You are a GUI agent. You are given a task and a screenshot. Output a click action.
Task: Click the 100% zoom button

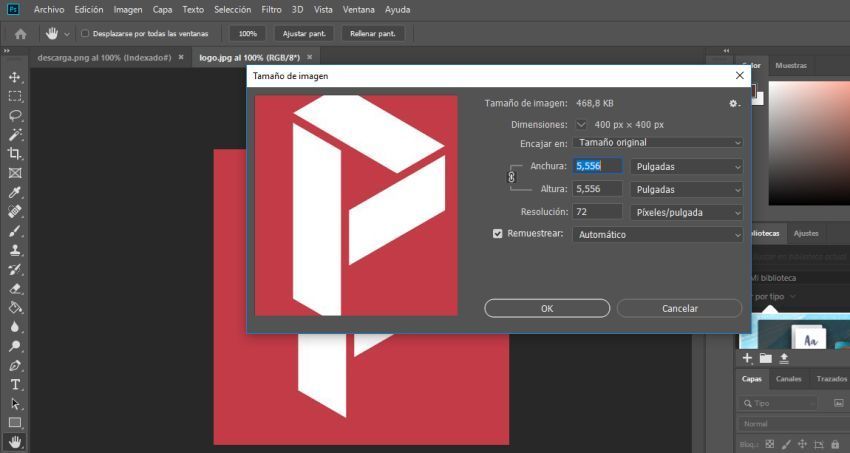point(248,34)
